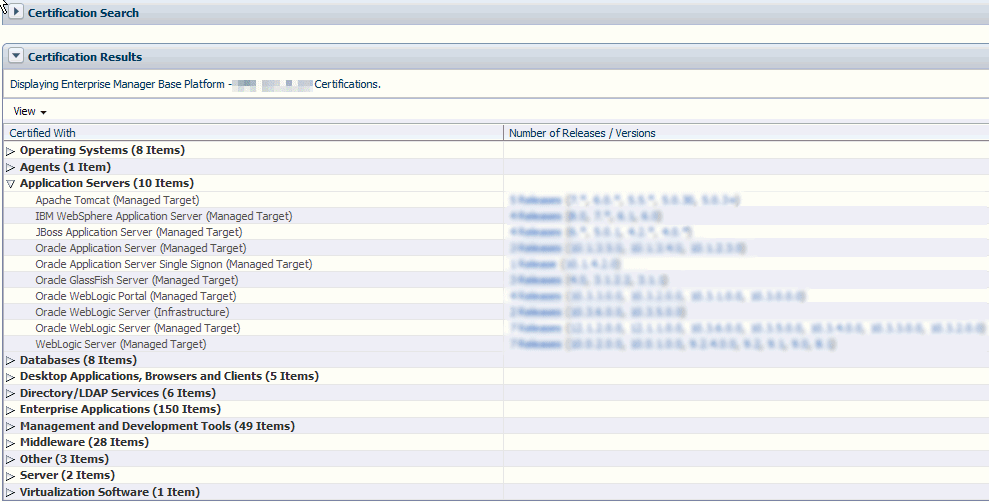Expand Virtualization Software (1 Item)
Viewport: 989px width, 502px height.
pos(10,493)
